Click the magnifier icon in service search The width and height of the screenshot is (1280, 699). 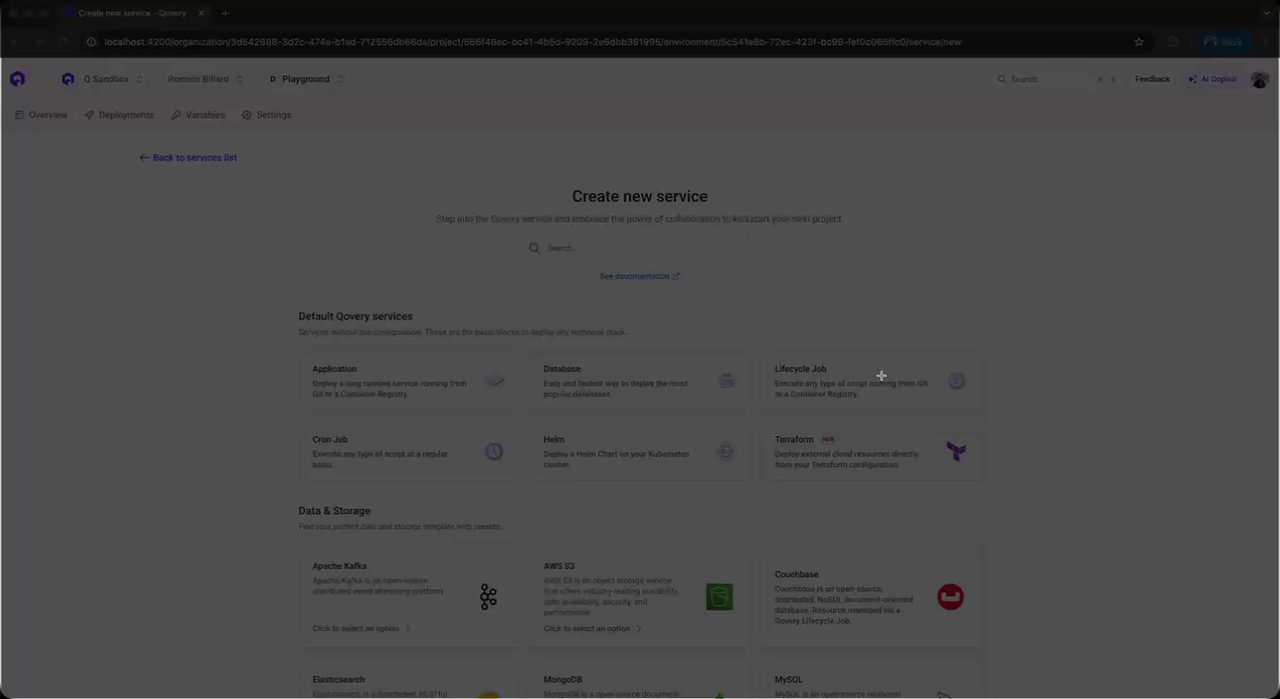click(x=534, y=248)
